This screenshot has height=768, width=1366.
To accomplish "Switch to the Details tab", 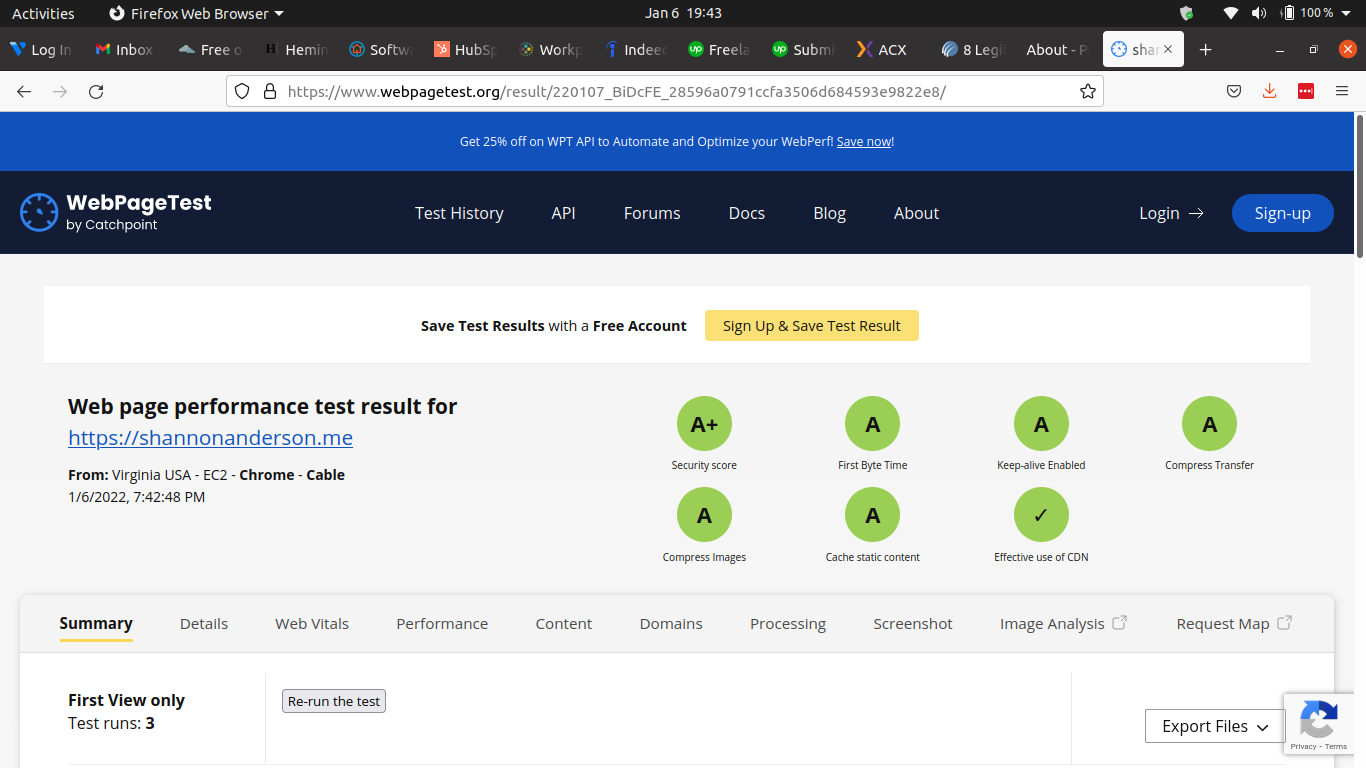I will [204, 623].
